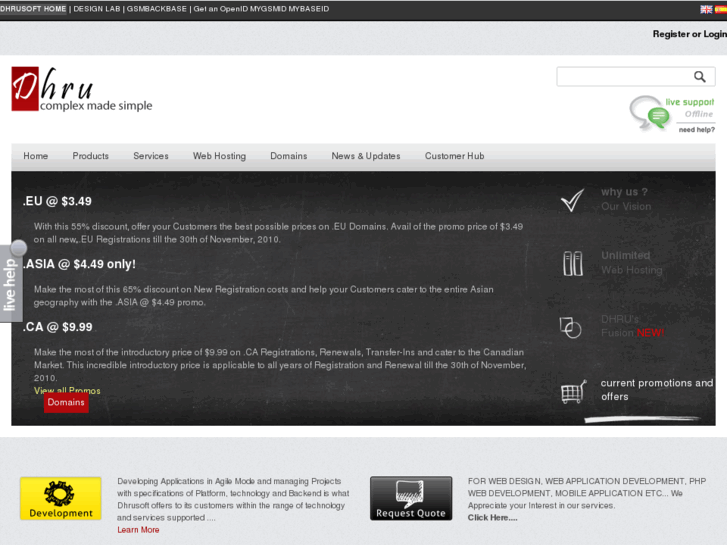Click the Dhru logo
Viewport: 727px width, 545px height.
82,89
